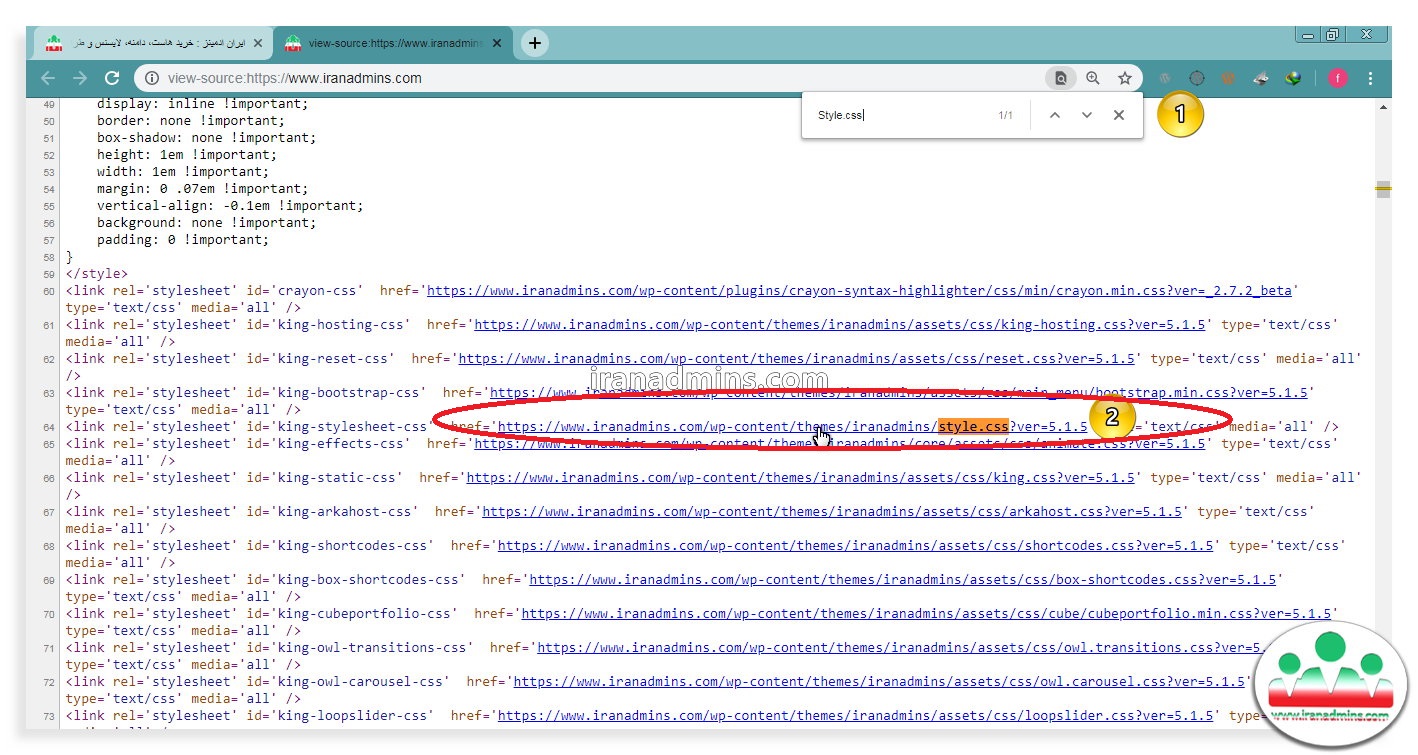Open the loopslider.css link
The height and width of the screenshot is (755, 1418).
click(x=856, y=716)
